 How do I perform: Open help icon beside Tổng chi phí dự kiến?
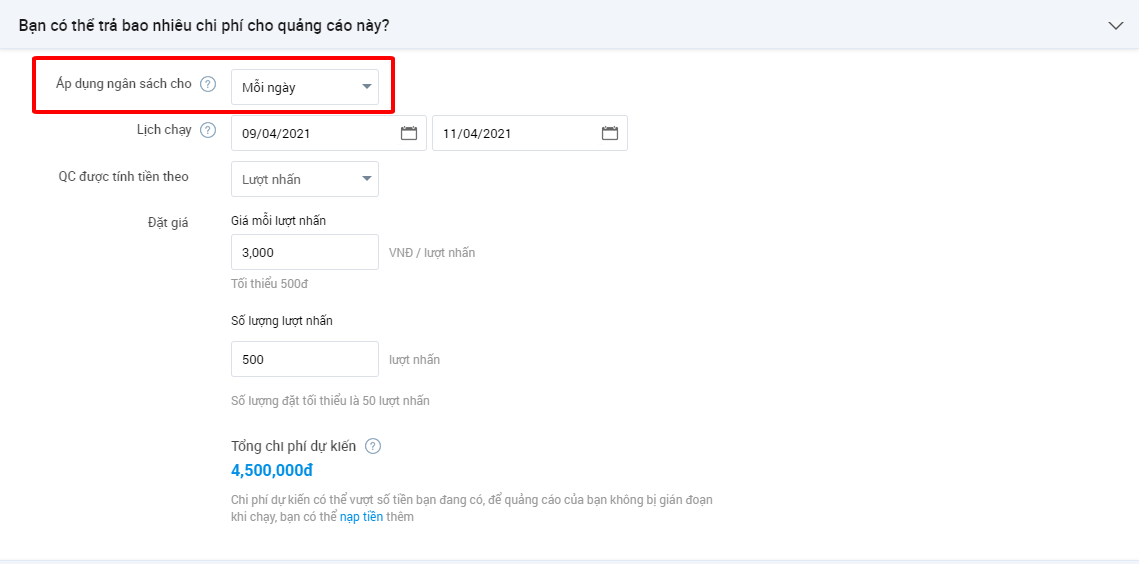(x=373, y=446)
